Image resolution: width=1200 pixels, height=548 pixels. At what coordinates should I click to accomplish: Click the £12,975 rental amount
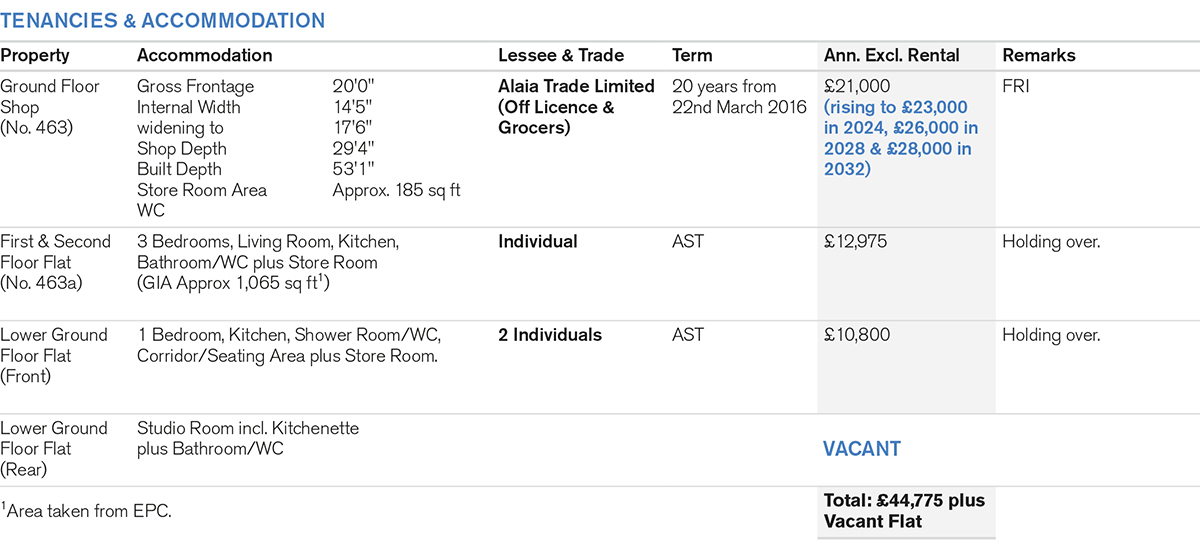click(x=856, y=242)
